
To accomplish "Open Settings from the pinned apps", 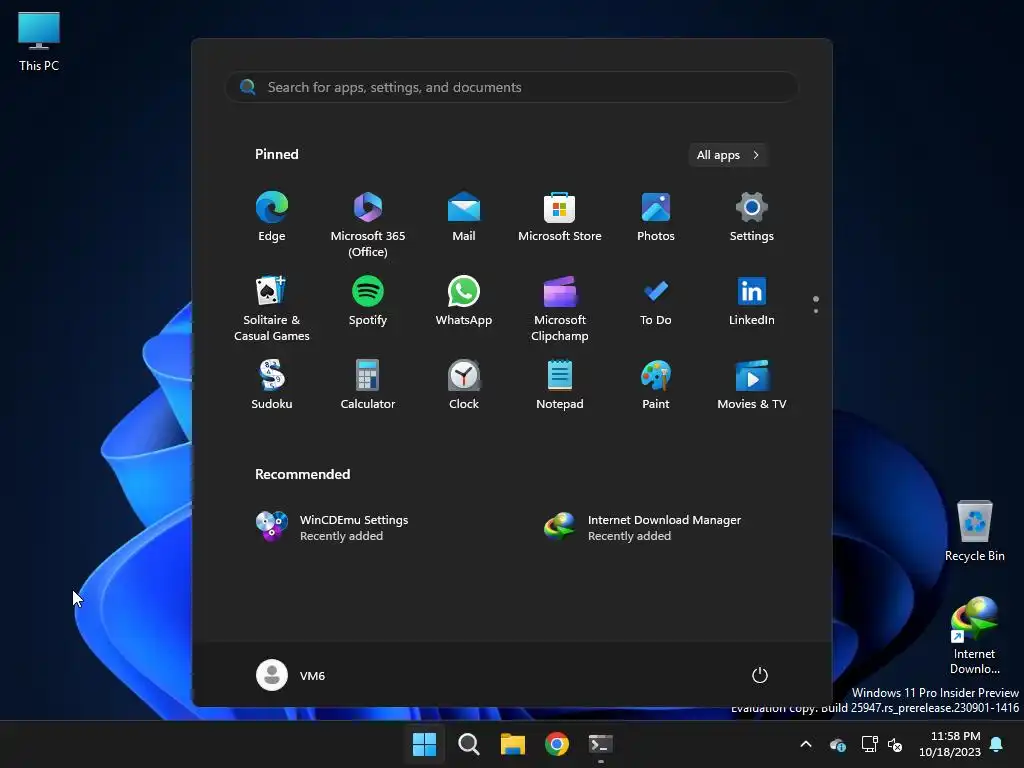I will click(752, 217).
